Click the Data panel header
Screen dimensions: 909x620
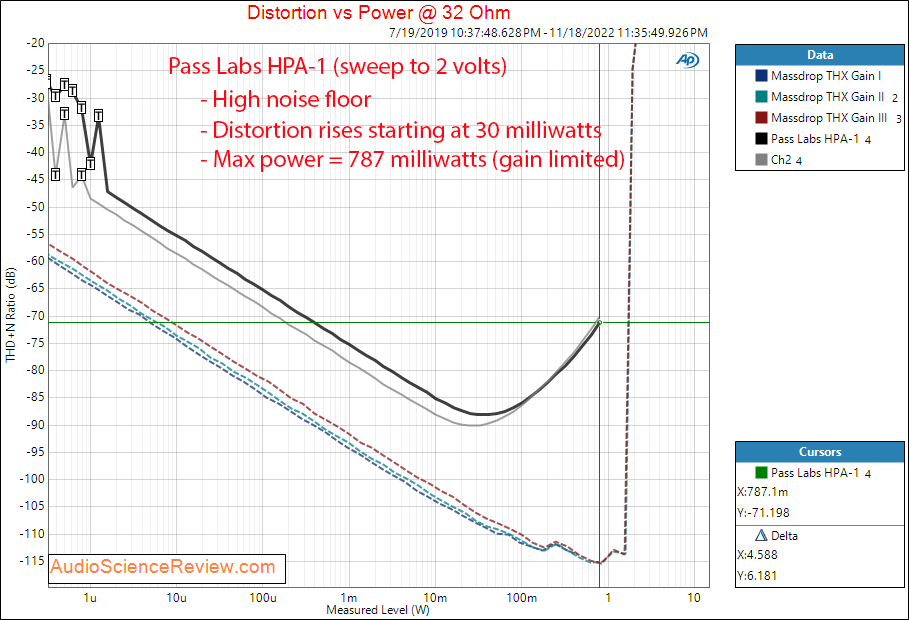pyautogui.click(x=820, y=55)
